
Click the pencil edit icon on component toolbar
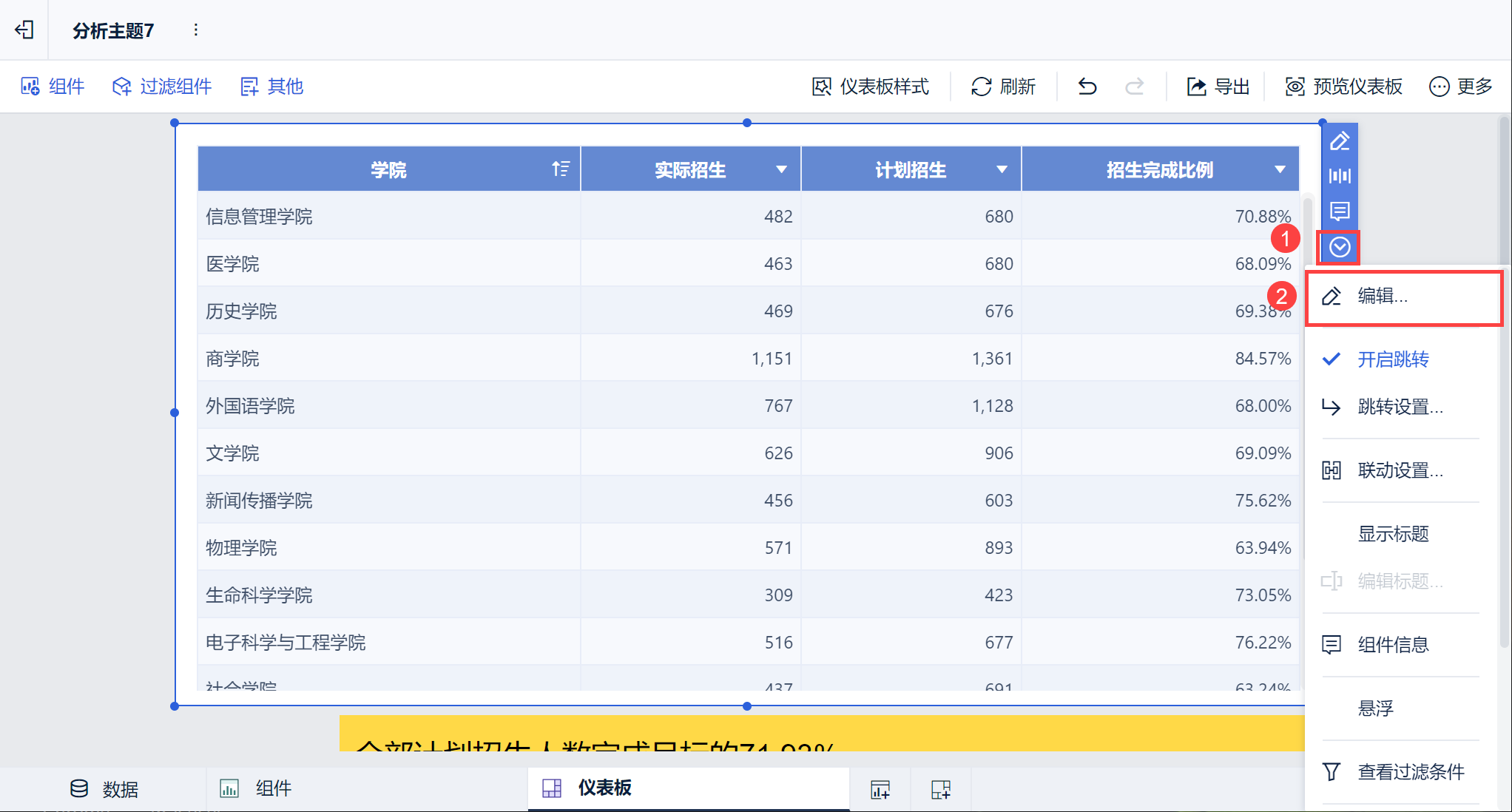1340,141
